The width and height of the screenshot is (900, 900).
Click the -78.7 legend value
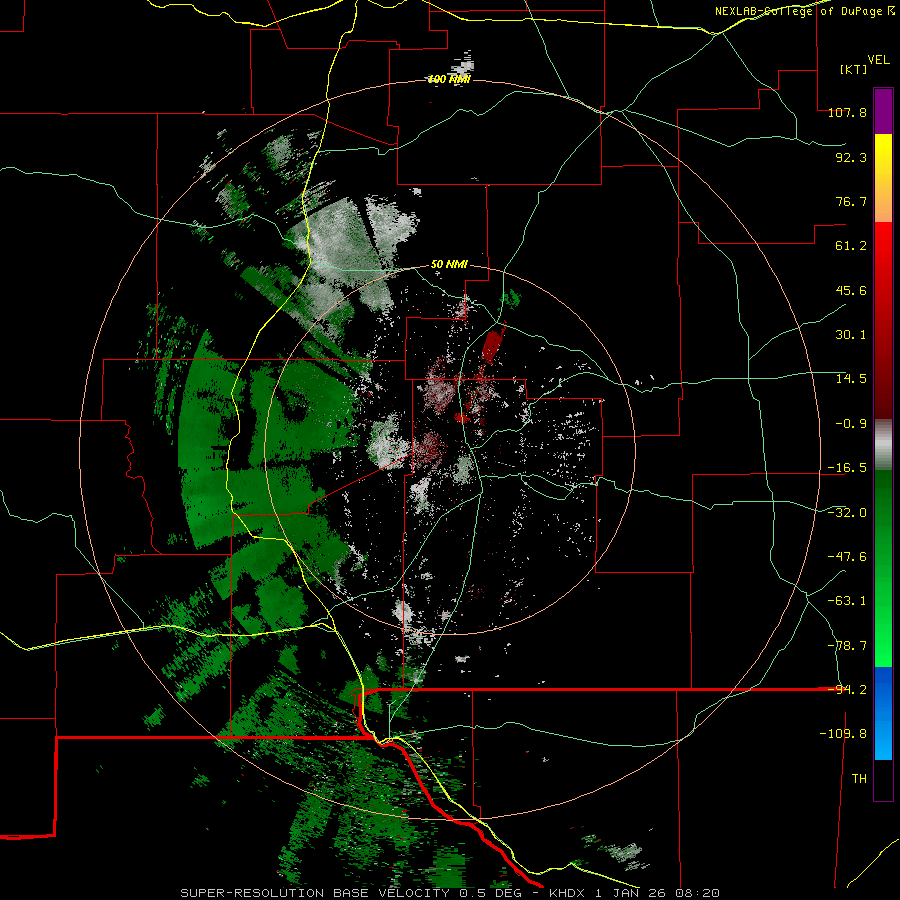(847, 646)
